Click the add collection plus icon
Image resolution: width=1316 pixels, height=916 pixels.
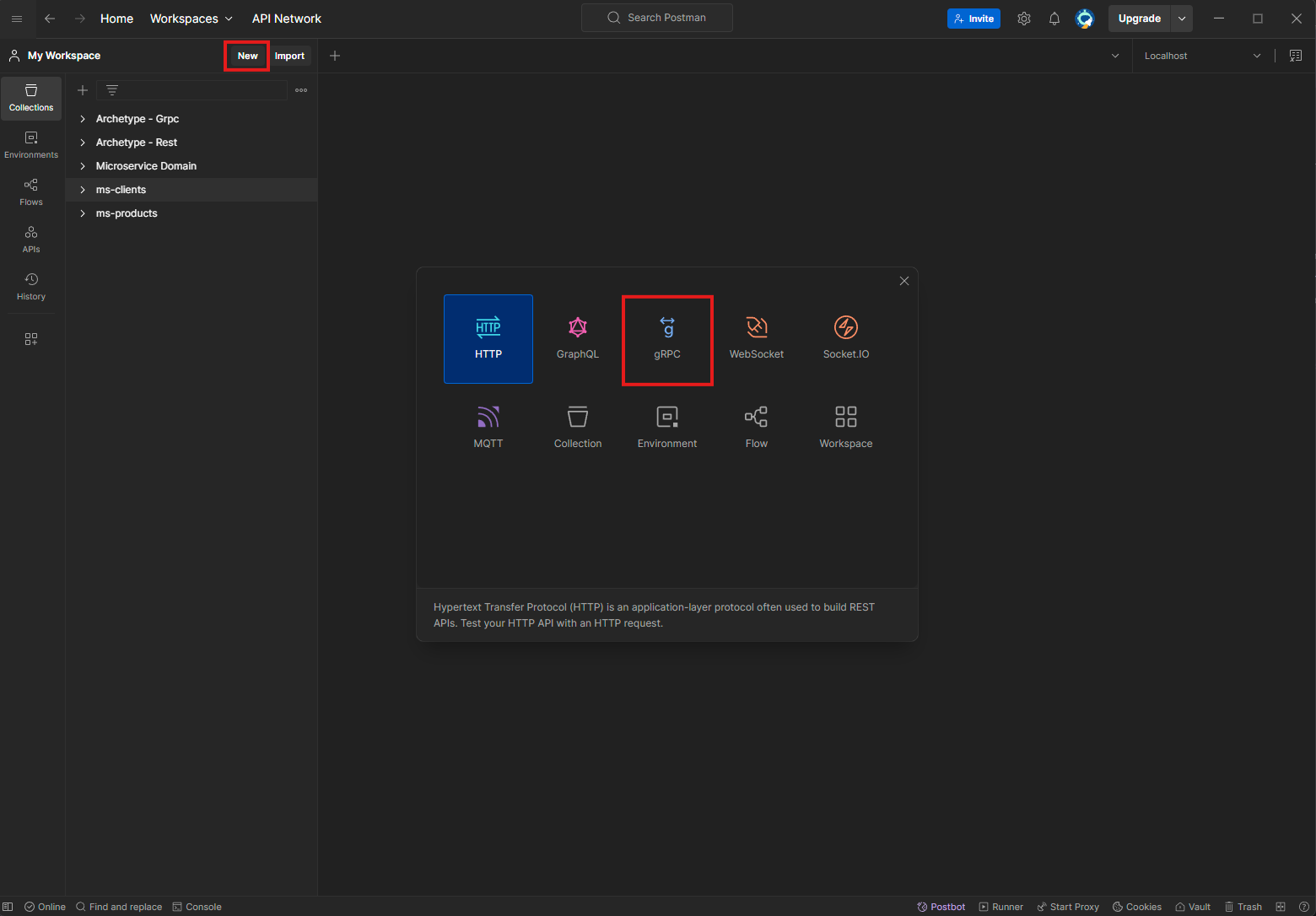83,90
